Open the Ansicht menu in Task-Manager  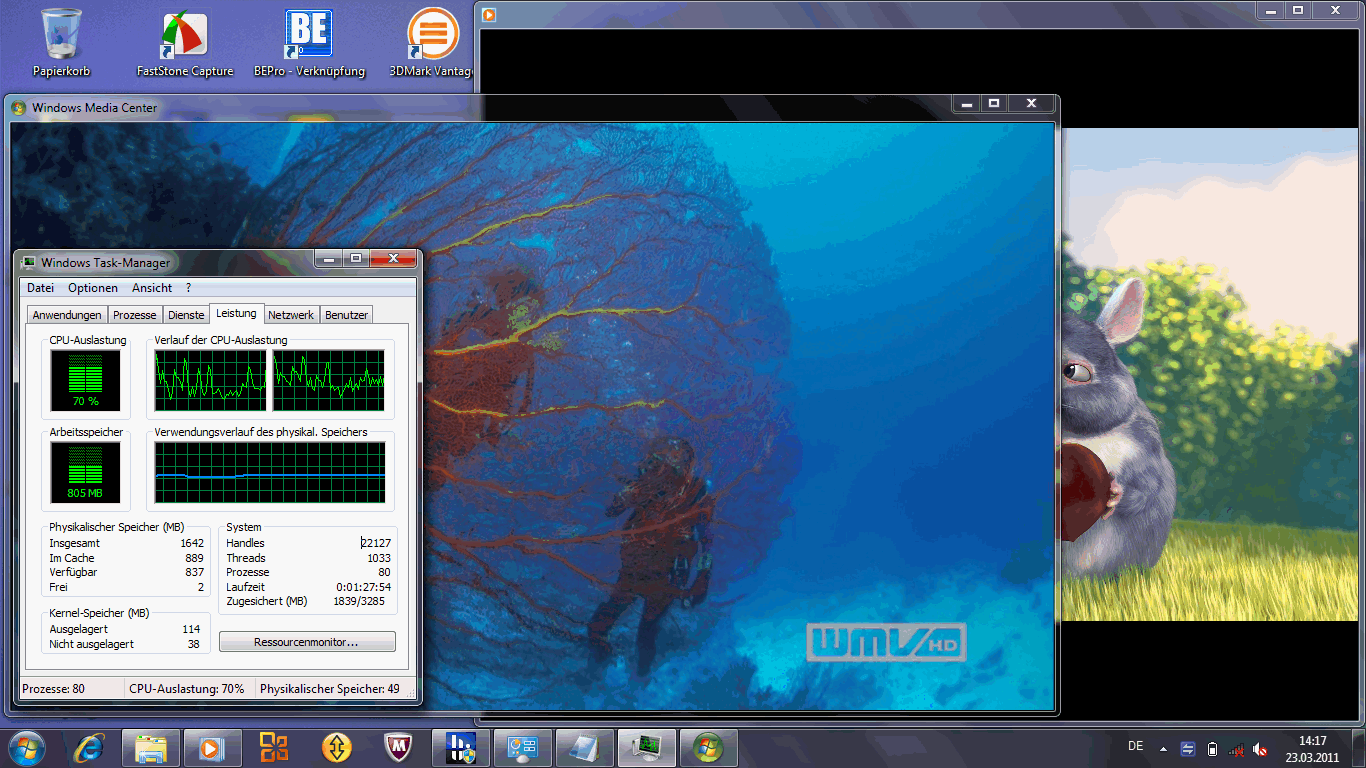(152, 288)
